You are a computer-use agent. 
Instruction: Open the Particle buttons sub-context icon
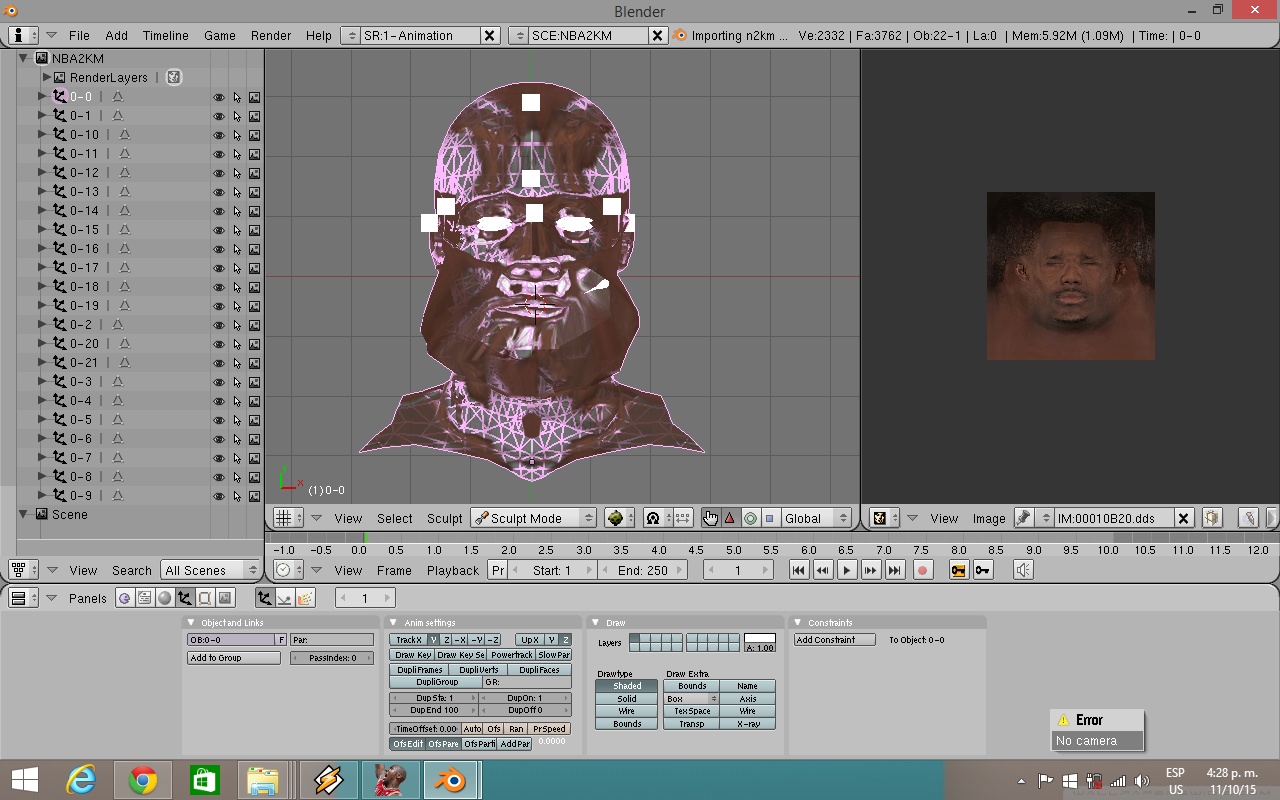[x=305, y=598]
